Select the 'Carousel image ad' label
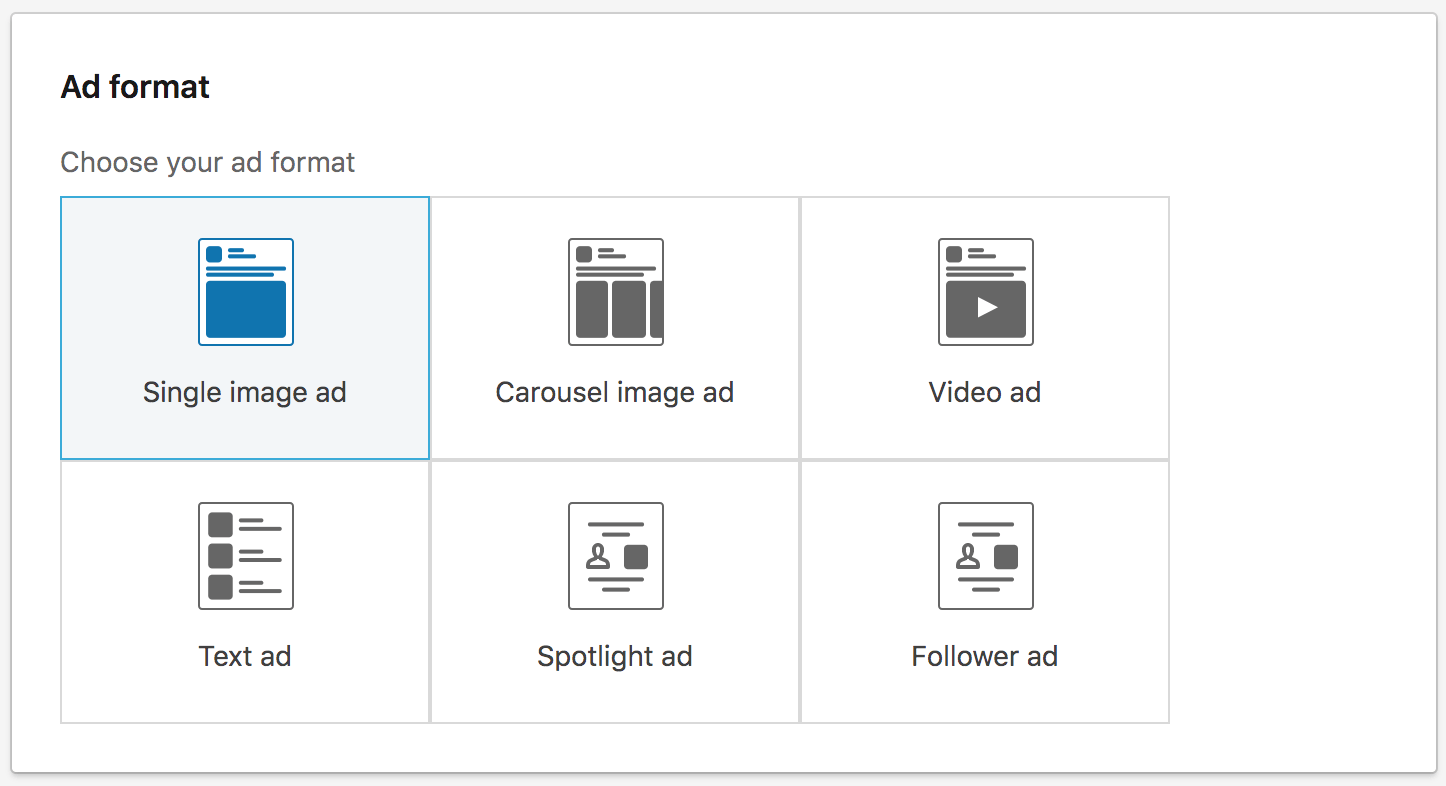 615,392
